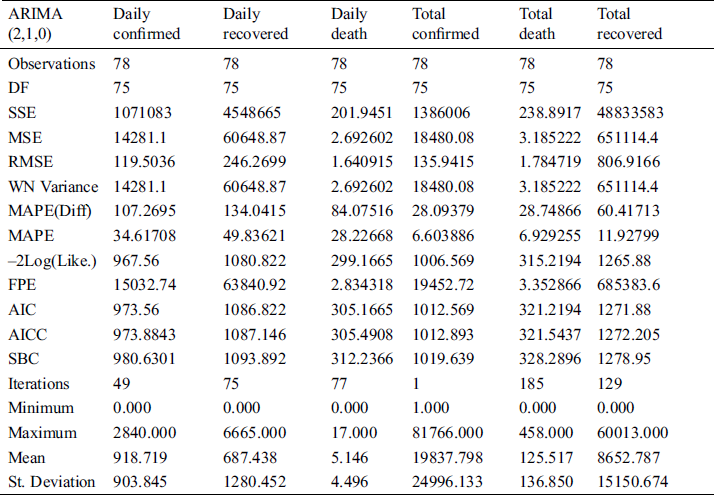Click the Total confirmed column header

(x=446, y=24)
